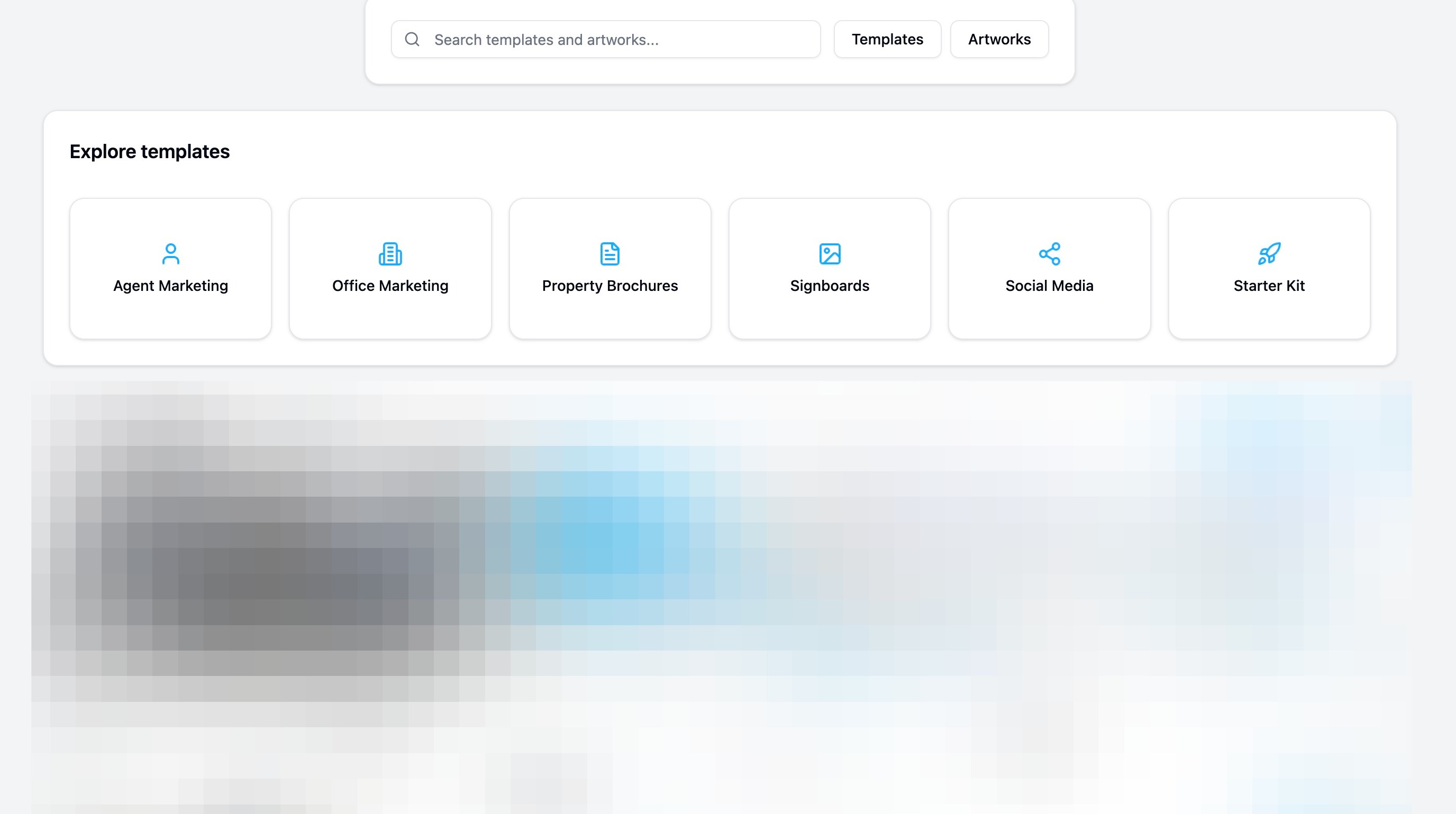Focus the search templates and artworks field

pyautogui.click(x=606, y=39)
